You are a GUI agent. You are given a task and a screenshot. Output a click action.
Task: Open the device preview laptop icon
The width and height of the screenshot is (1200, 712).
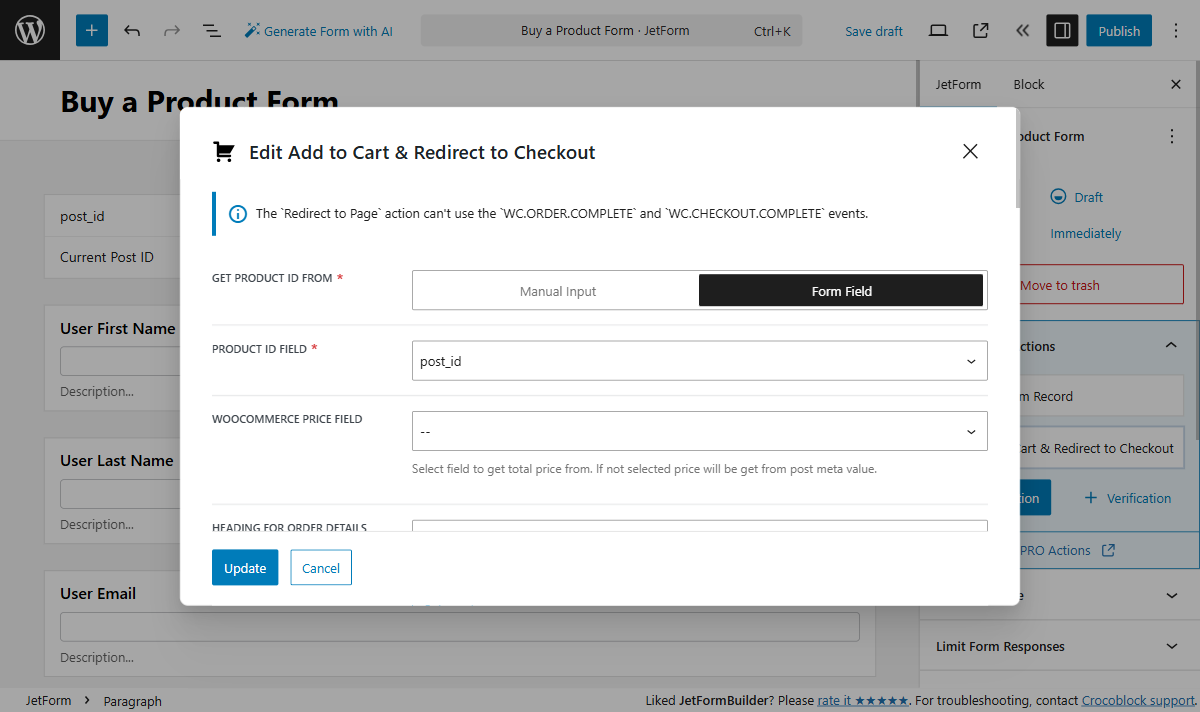point(938,31)
